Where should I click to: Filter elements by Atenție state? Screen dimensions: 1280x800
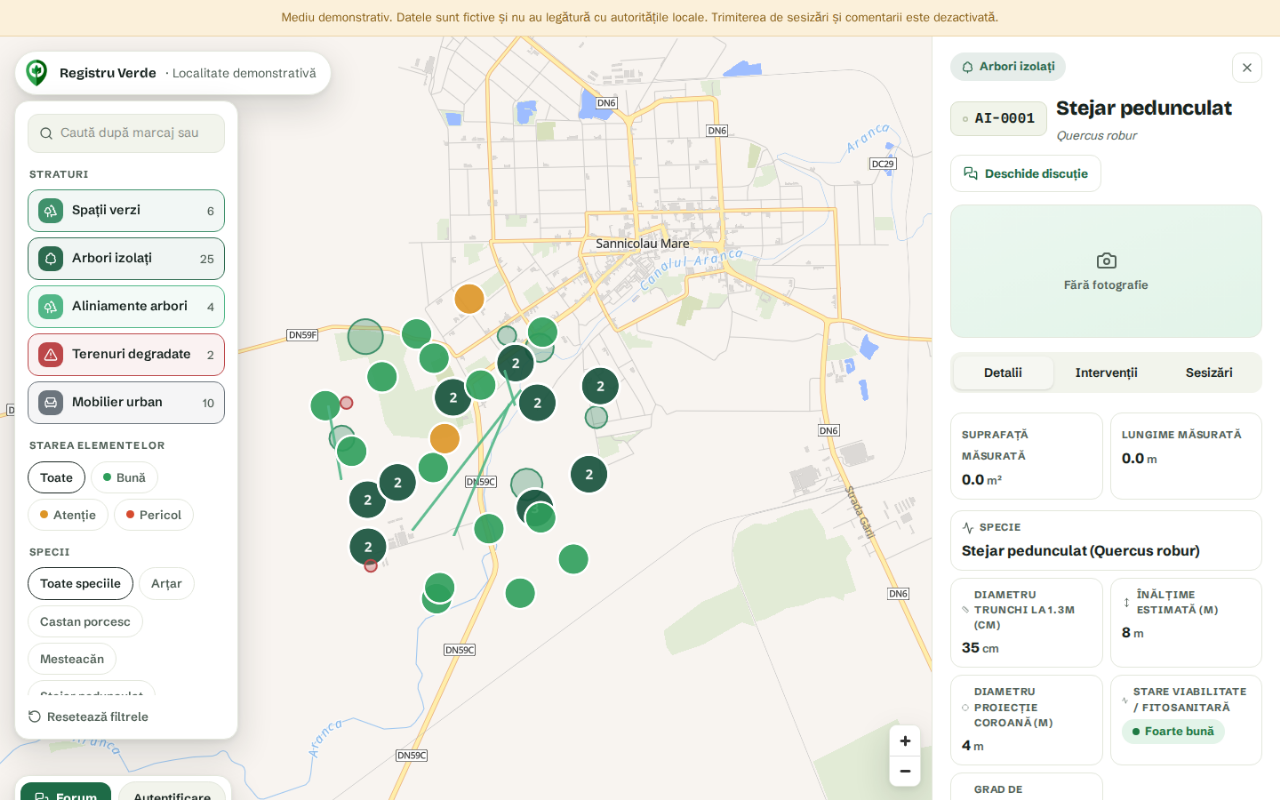coord(68,515)
